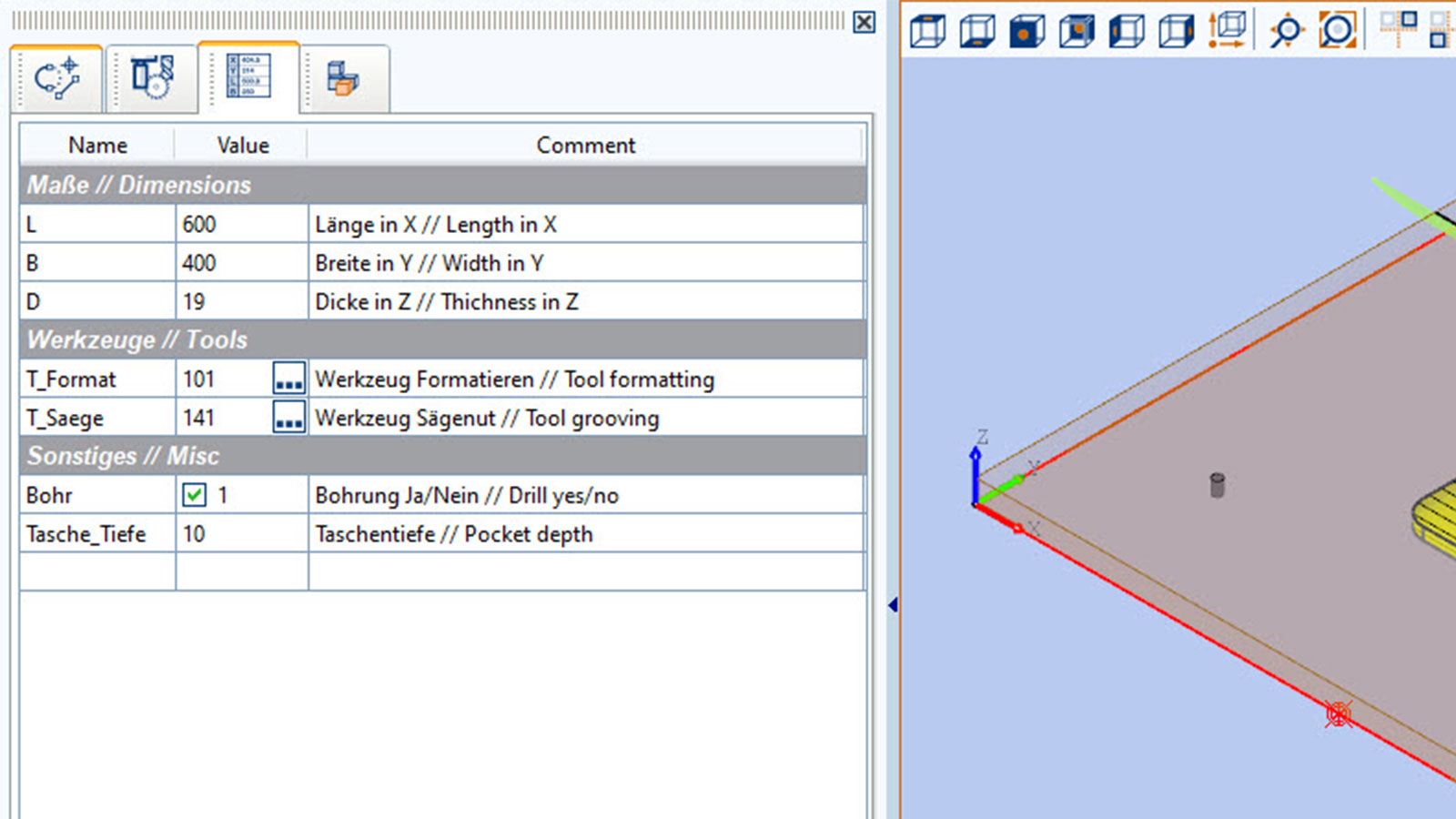Activate the isometric view with axes icon
The width and height of the screenshot is (1456, 819).
[x=1228, y=30]
